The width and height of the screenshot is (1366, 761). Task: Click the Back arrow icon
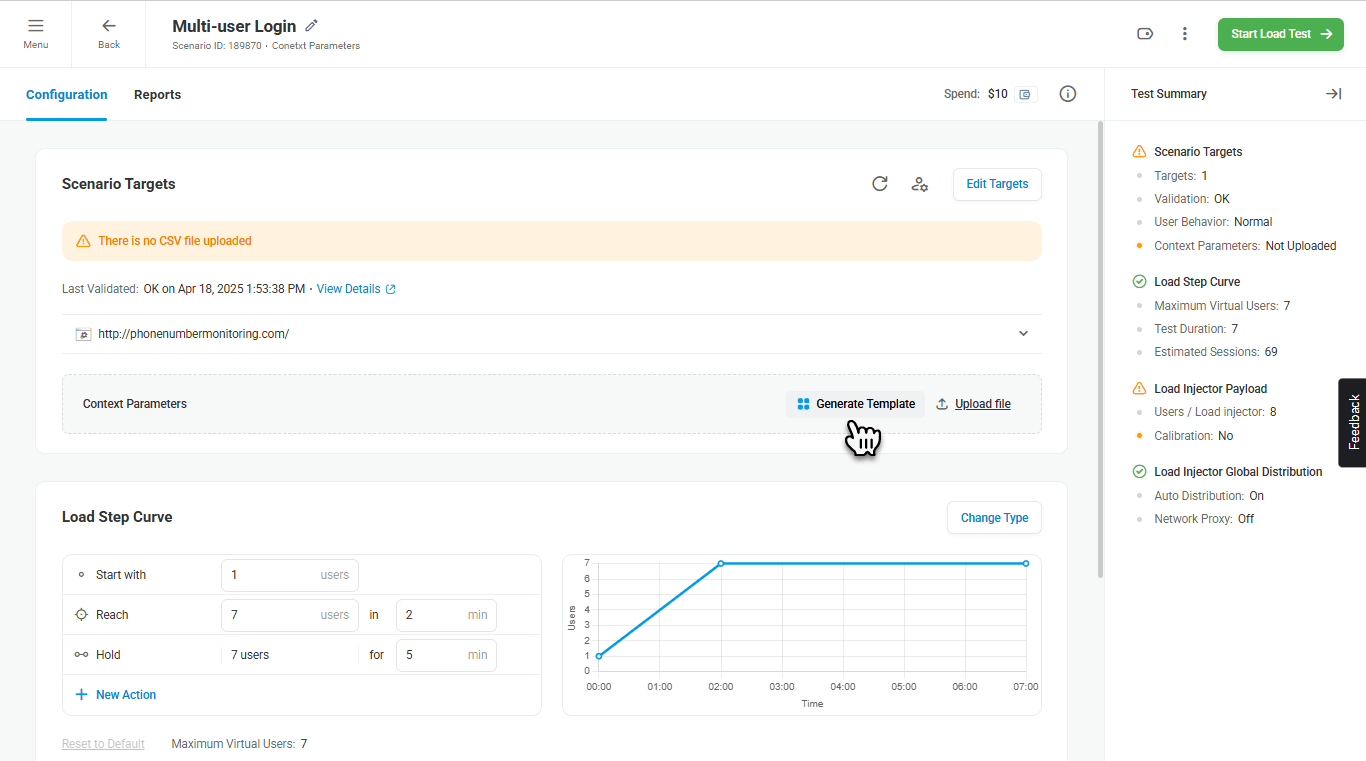click(109, 27)
